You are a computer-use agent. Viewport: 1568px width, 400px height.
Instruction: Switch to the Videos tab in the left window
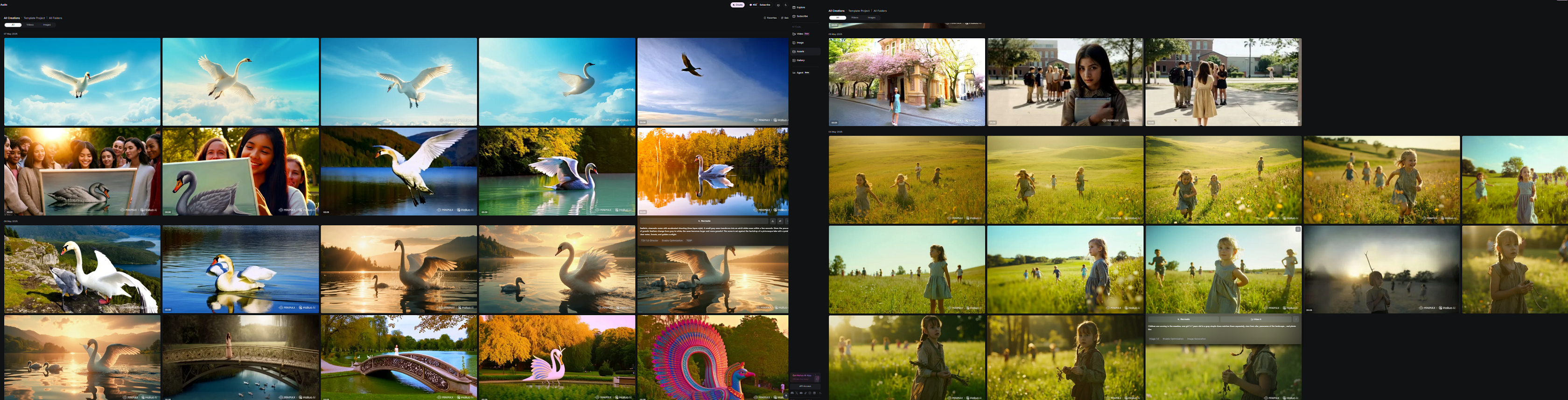click(30, 25)
